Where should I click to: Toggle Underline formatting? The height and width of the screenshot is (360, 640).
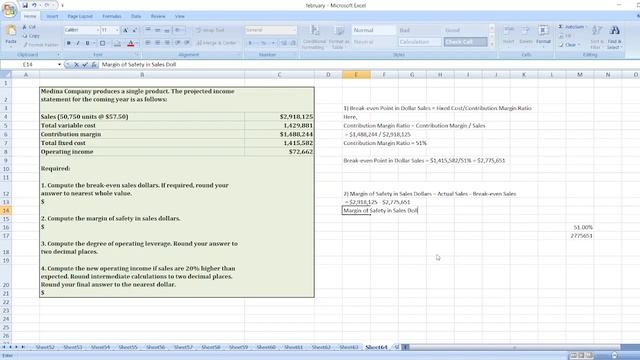[87, 43]
